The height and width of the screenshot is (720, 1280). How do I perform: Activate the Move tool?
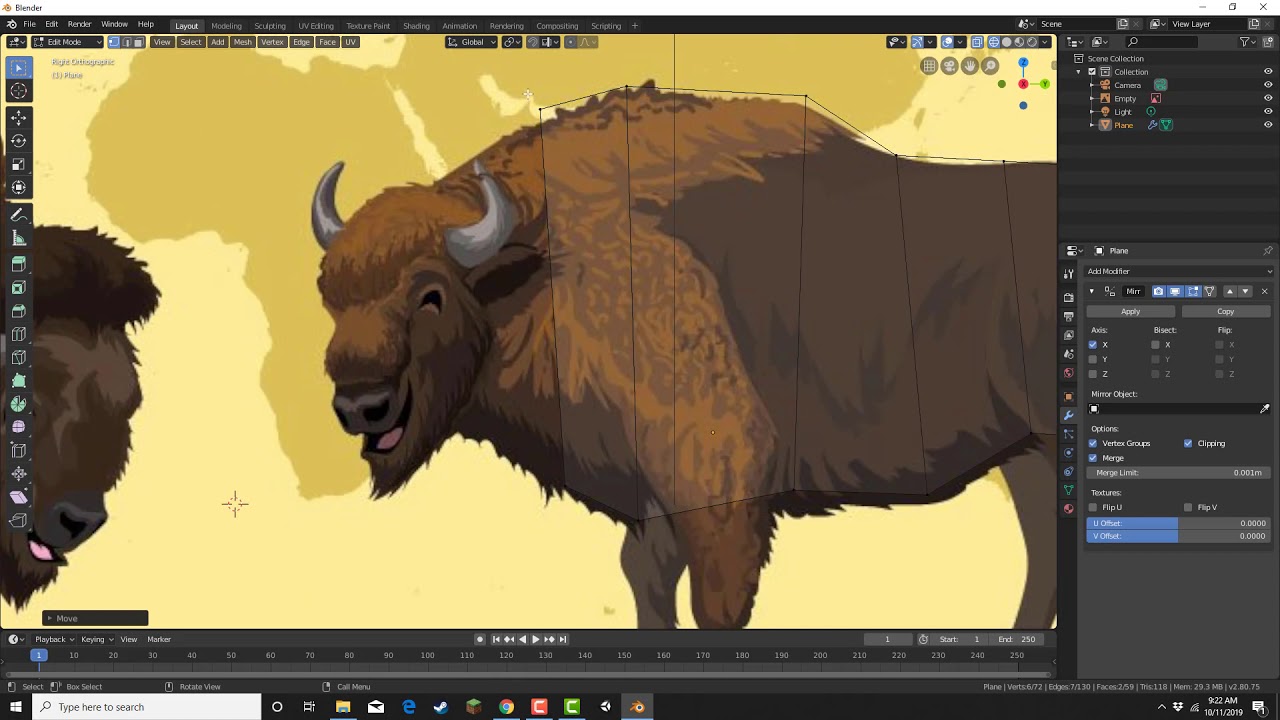pos(18,118)
